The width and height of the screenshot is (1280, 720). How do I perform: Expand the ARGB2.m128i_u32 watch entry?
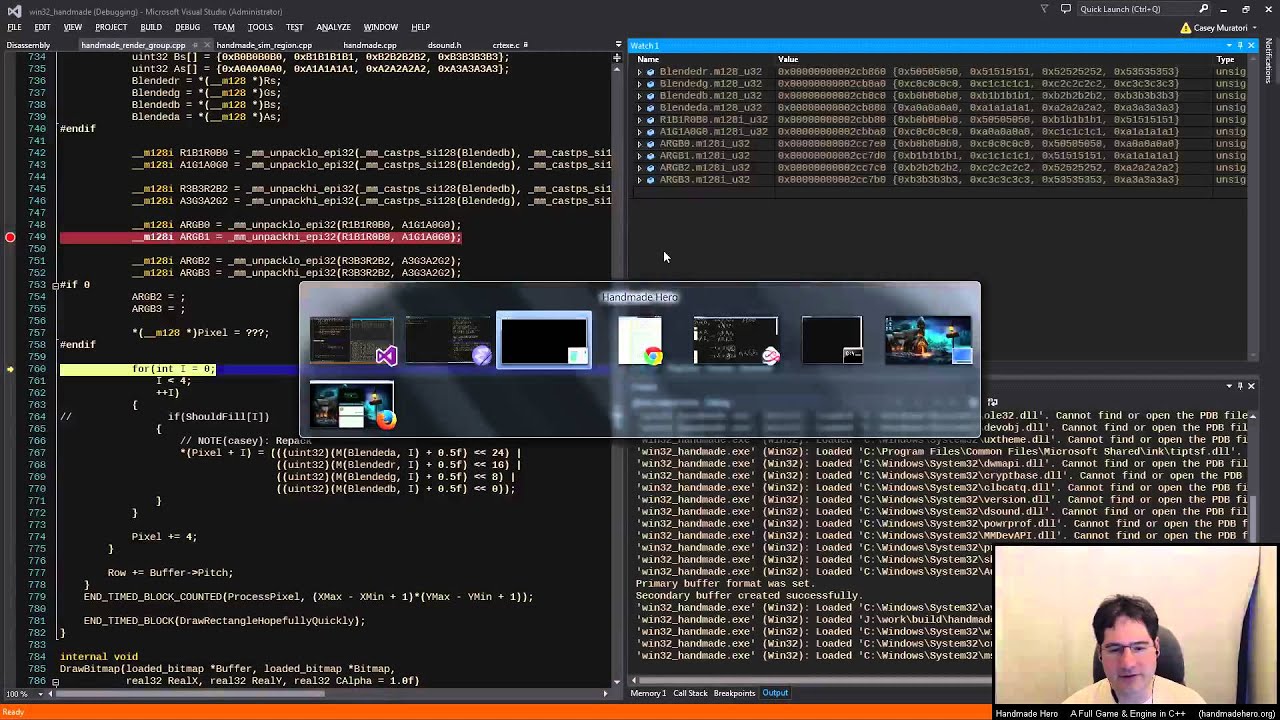pyautogui.click(x=640, y=168)
